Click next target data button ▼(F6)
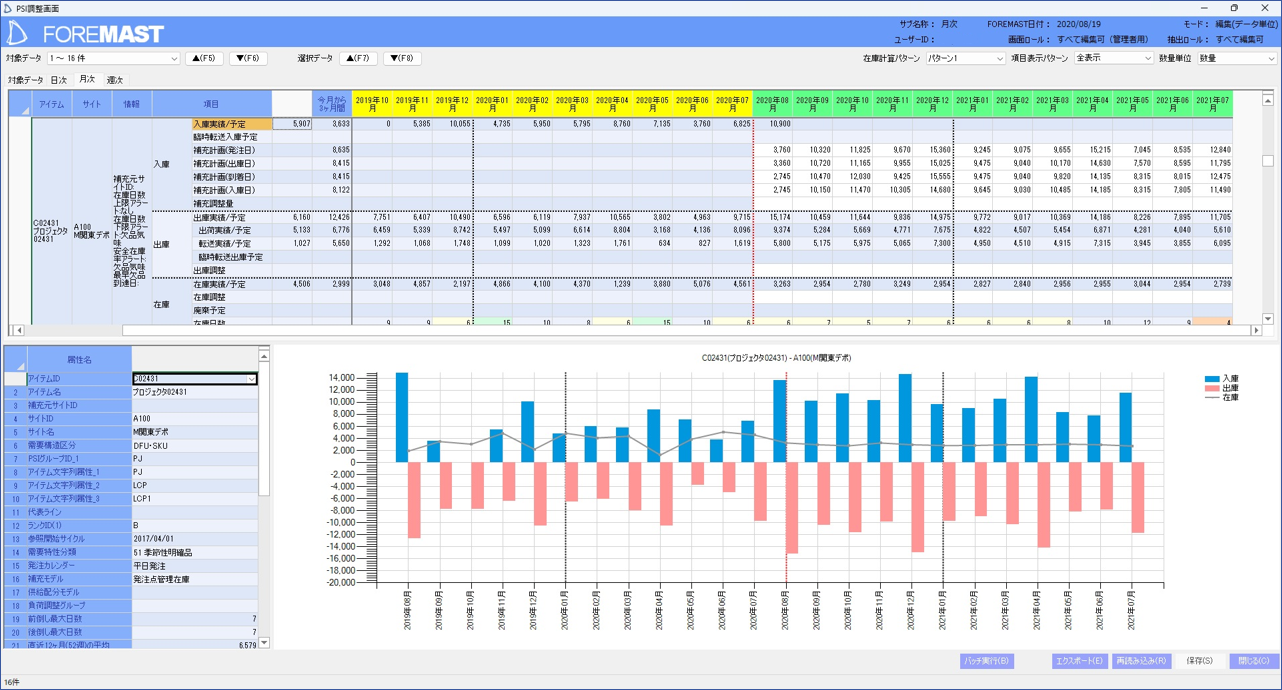The height and width of the screenshot is (690, 1282). (x=248, y=59)
